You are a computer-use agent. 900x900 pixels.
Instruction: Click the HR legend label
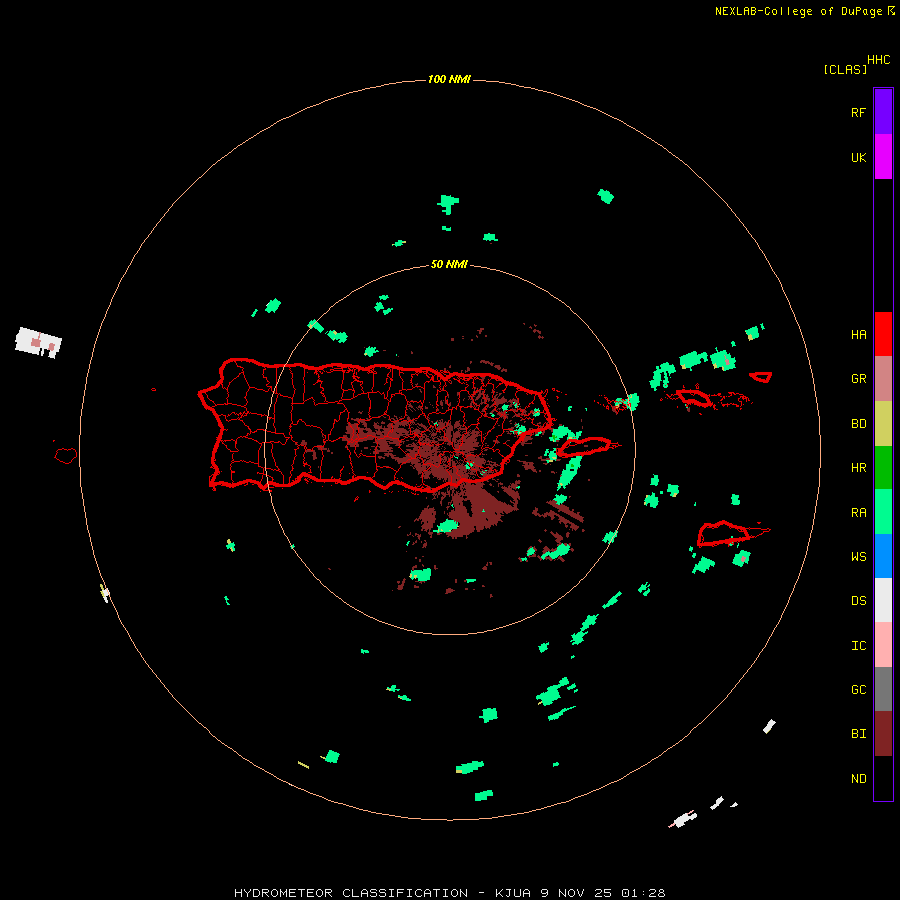(858, 468)
